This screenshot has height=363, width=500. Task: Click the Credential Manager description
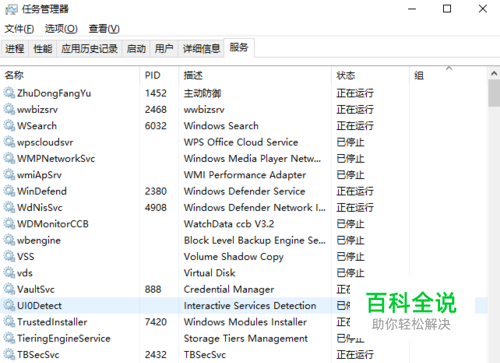pyautogui.click(x=229, y=289)
